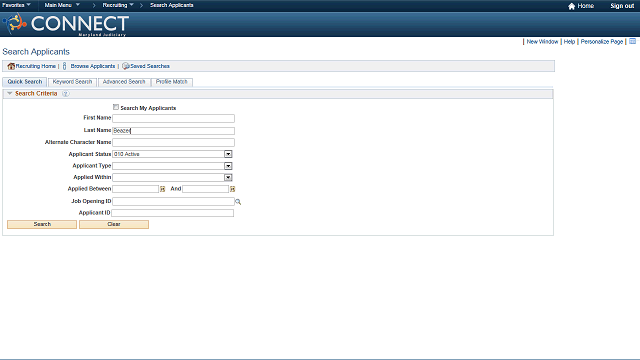The width and height of the screenshot is (640, 360).
Task: Click the Recruiting Home icon
Action: pyautogui.click(x=11, y=66)
